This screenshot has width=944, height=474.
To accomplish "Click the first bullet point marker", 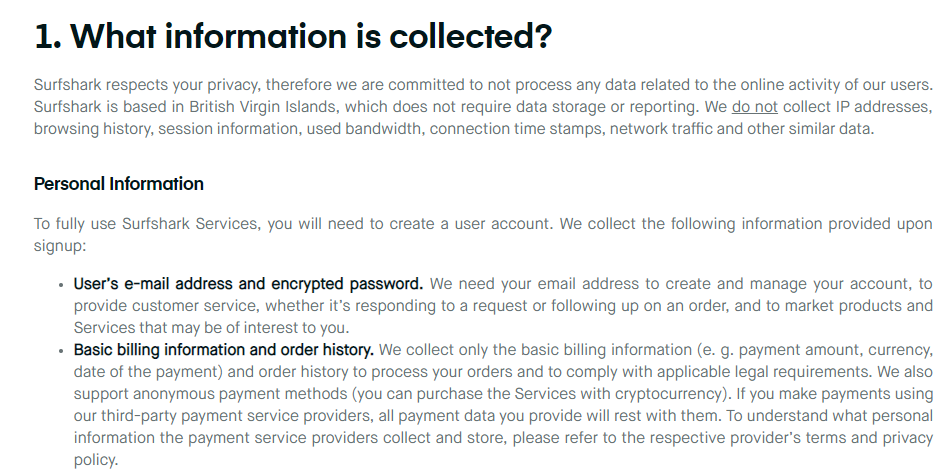I will [x=61, y=285].
